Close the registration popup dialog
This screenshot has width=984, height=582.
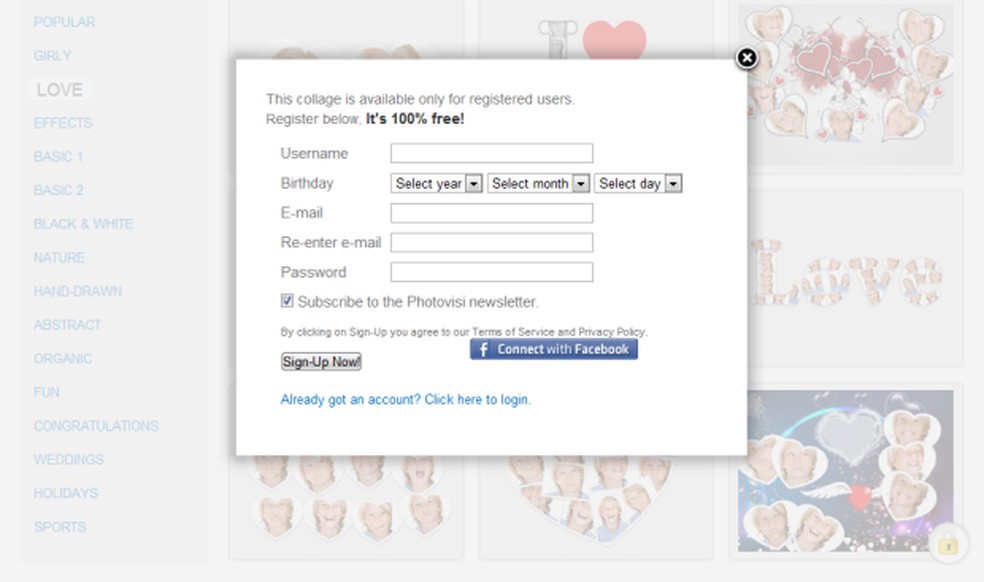[746, 58]
